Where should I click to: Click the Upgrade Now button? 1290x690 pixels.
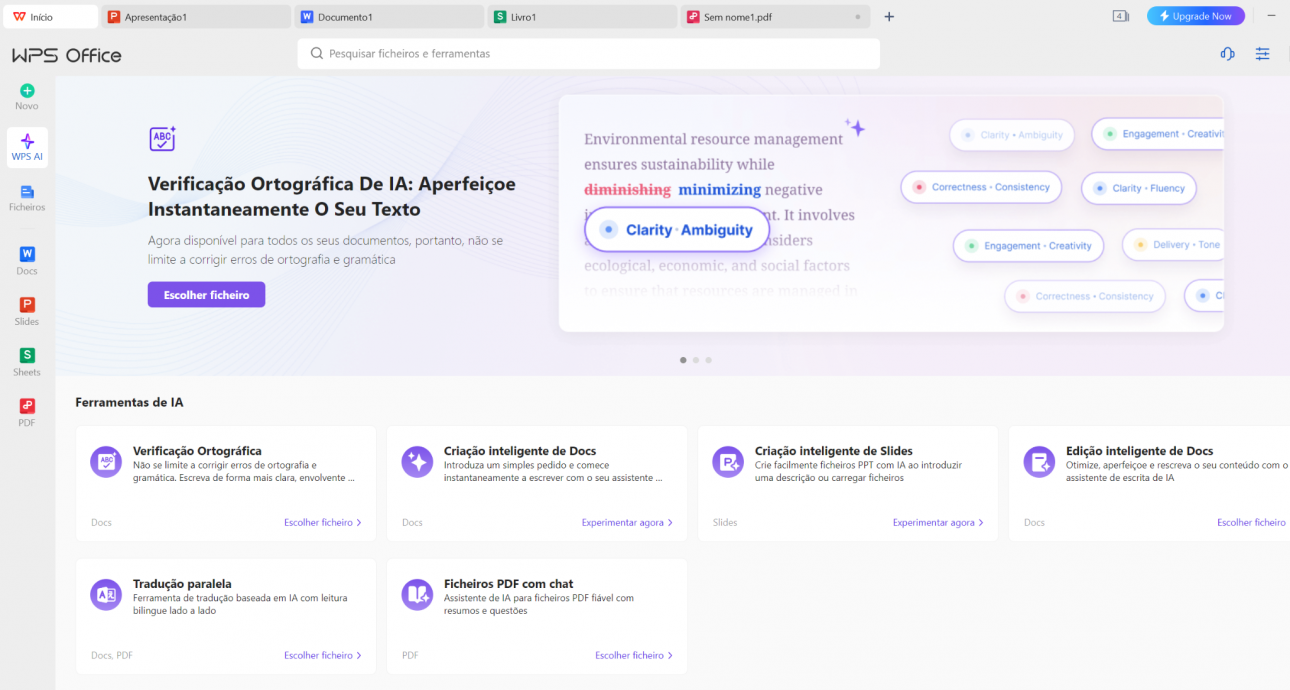click(x=1196, y=16)
